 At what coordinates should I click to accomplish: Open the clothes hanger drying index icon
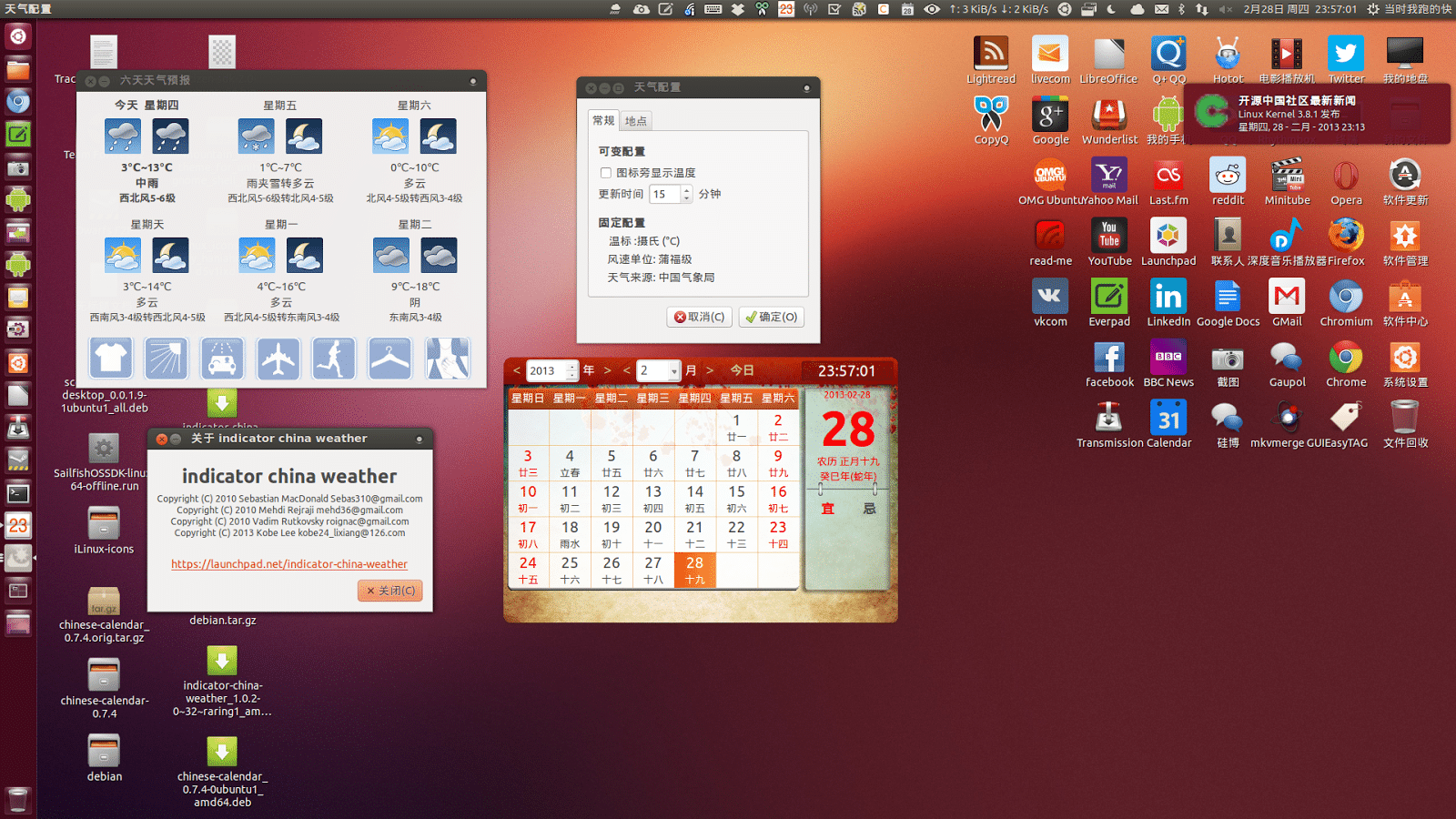click(x=389, y=358)
